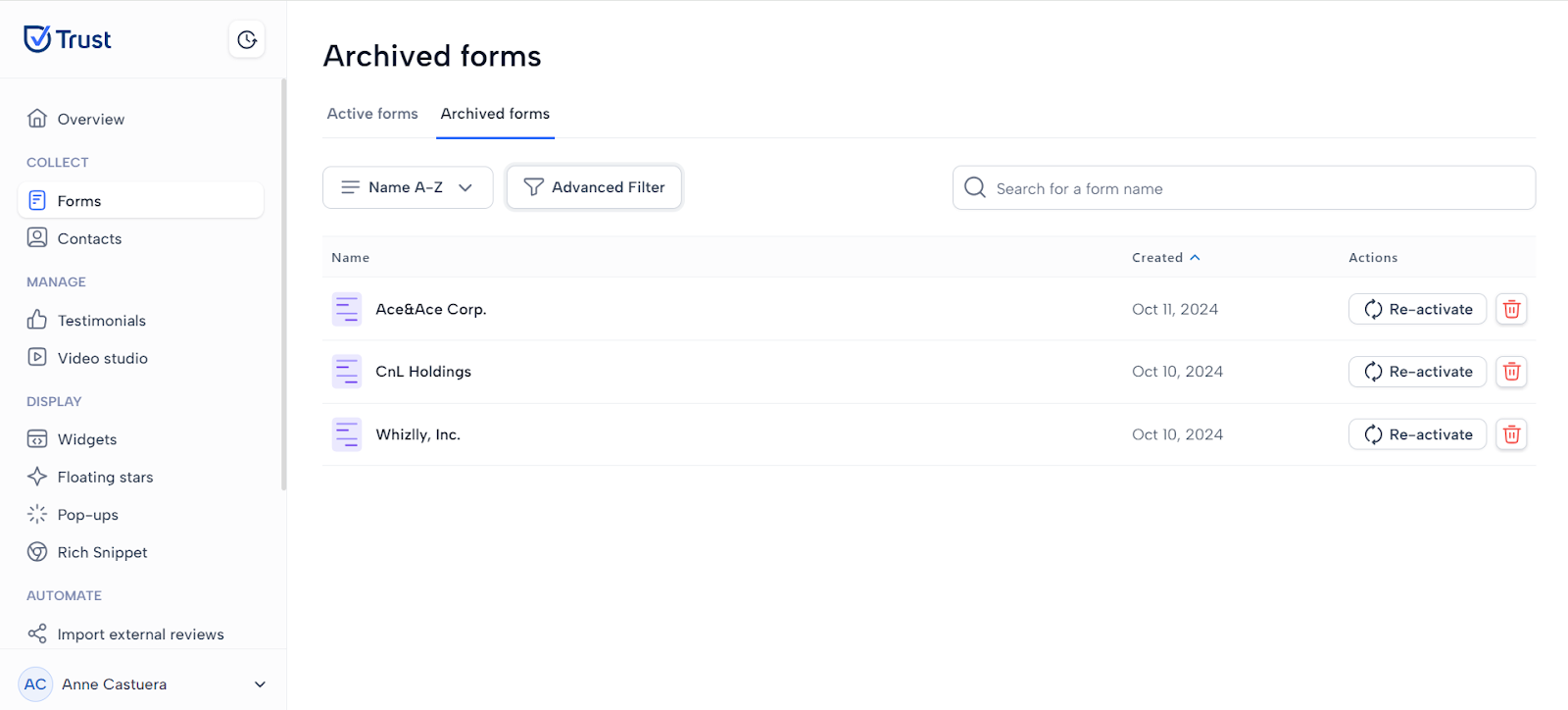Switch to Active forms tab
Screen dimensions: 1568x710
(x=372, y=114)
